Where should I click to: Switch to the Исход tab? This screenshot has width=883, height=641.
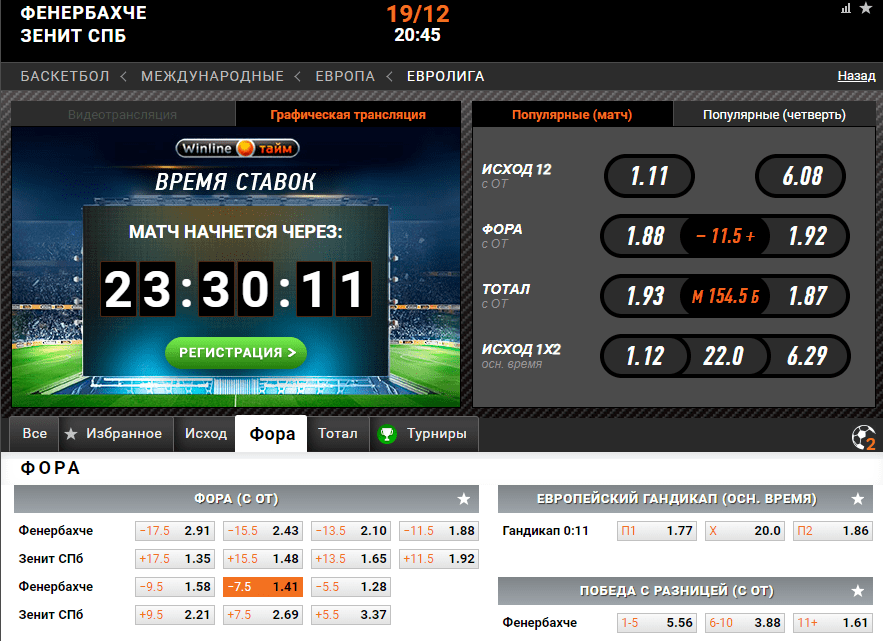pos(206,434)
